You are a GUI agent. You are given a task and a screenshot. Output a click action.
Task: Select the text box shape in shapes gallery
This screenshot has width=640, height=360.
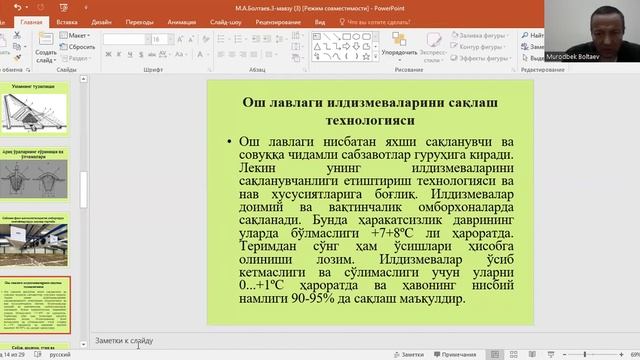(317, 37)
